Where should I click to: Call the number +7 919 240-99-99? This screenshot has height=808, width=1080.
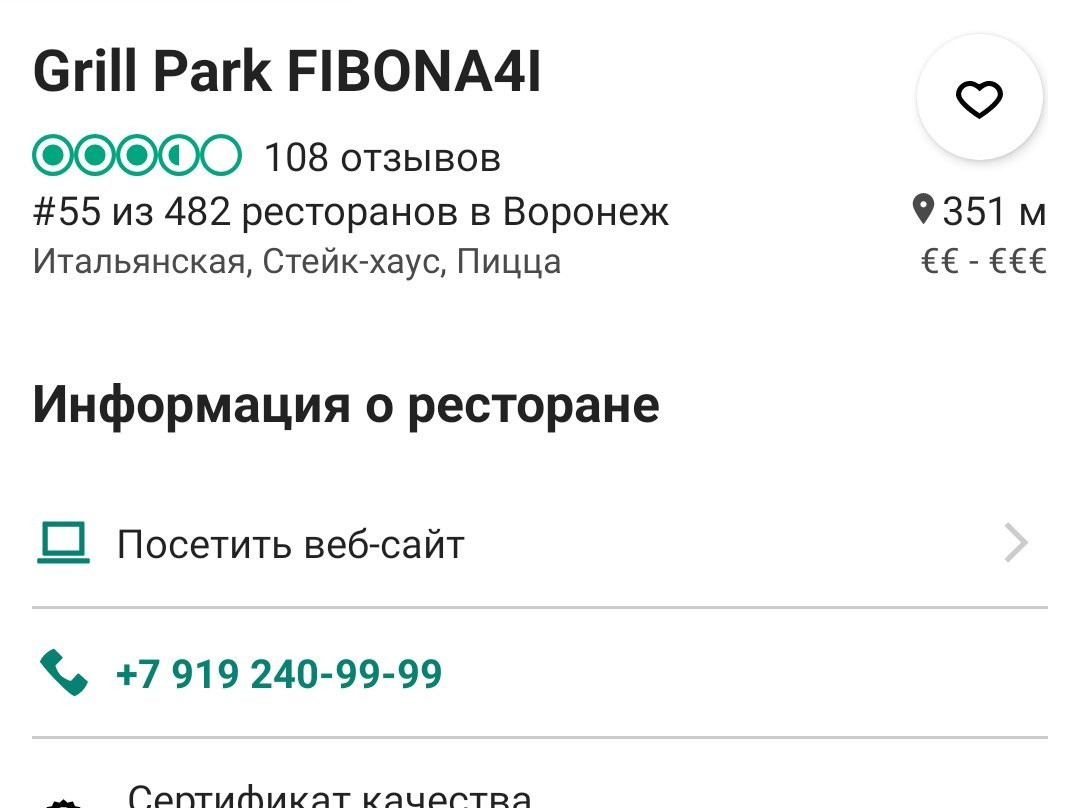279,674
